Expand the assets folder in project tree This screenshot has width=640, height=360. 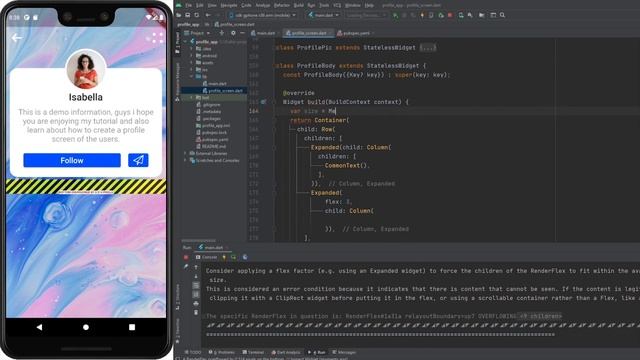click(191, 62)
